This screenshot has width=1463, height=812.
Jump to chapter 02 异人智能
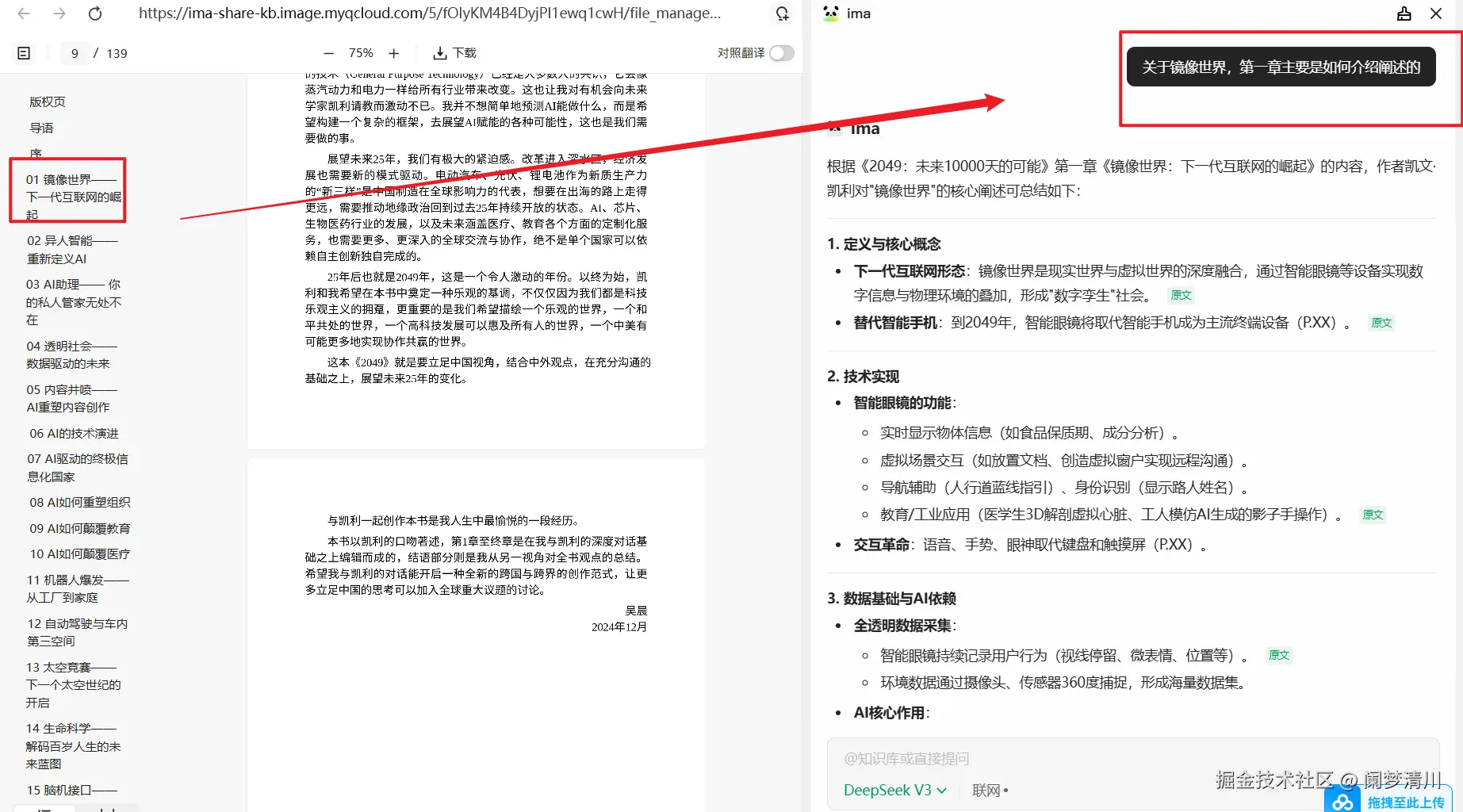point(72,250)
